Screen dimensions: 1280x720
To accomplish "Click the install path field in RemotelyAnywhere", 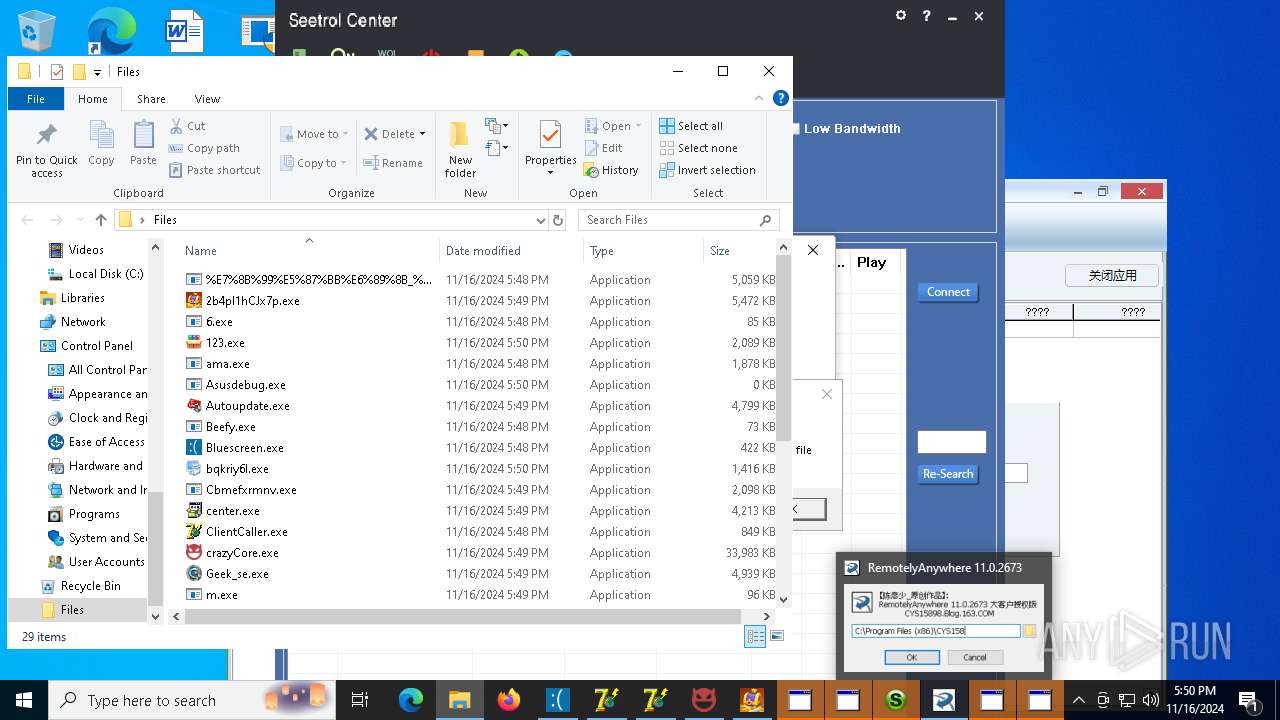I will click(x=936, y=631).
